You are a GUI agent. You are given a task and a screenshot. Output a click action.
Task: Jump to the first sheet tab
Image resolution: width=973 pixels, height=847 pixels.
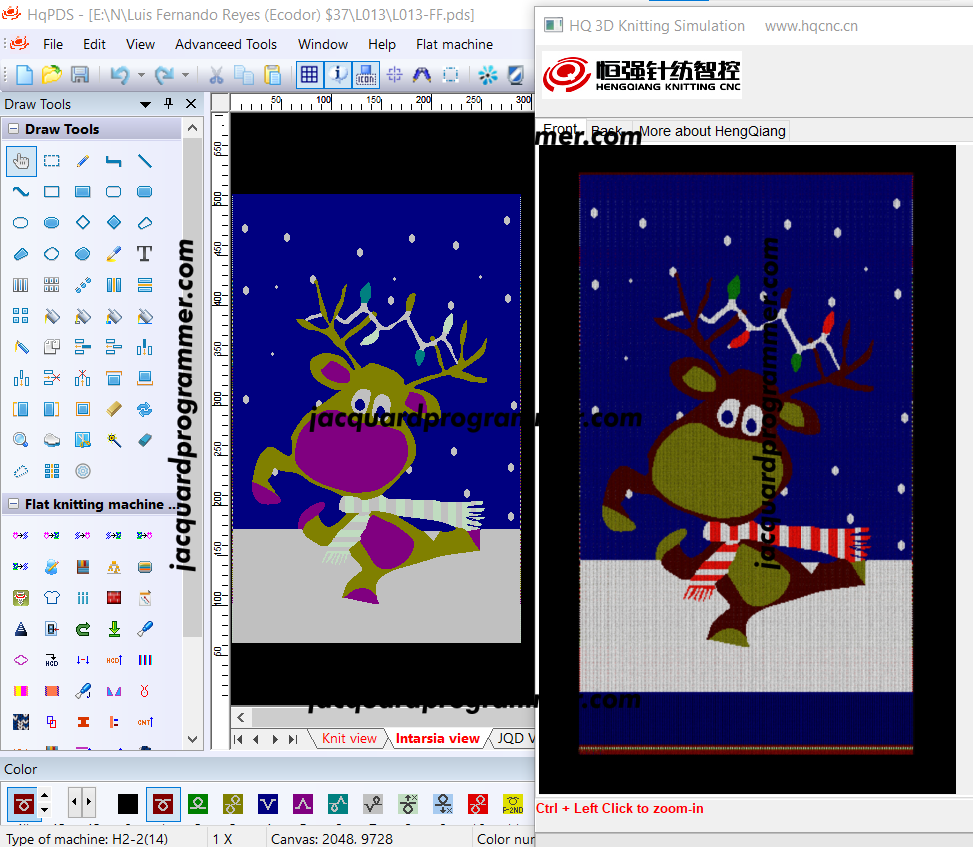(238, 739)
